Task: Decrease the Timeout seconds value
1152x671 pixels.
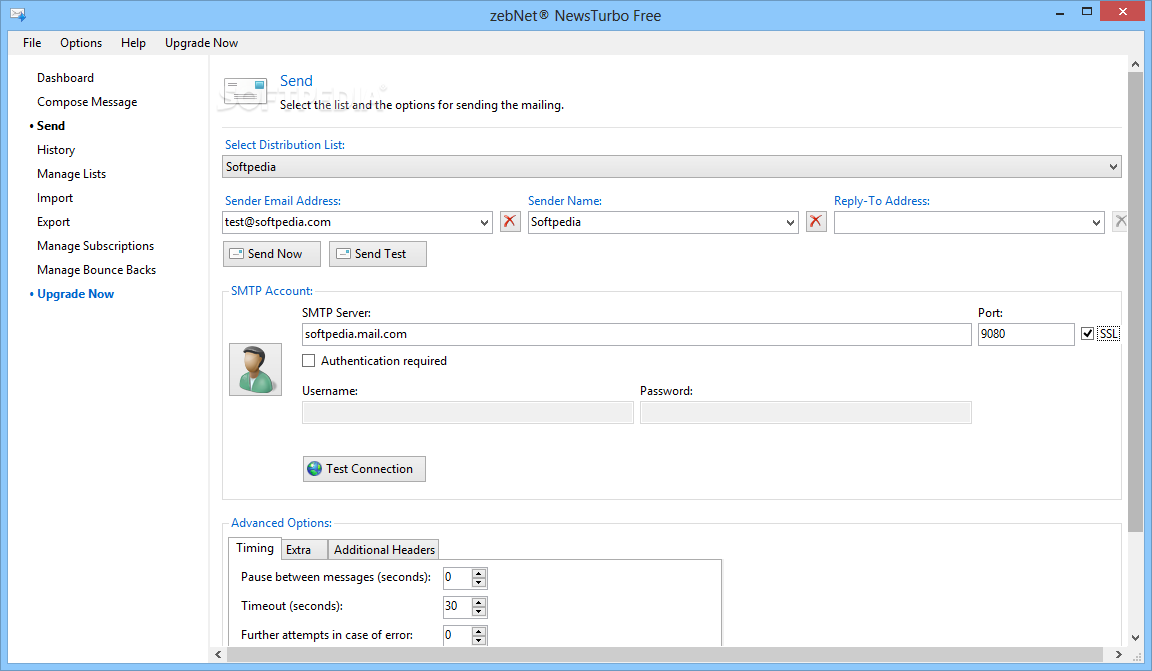Action: coord(478,611)
